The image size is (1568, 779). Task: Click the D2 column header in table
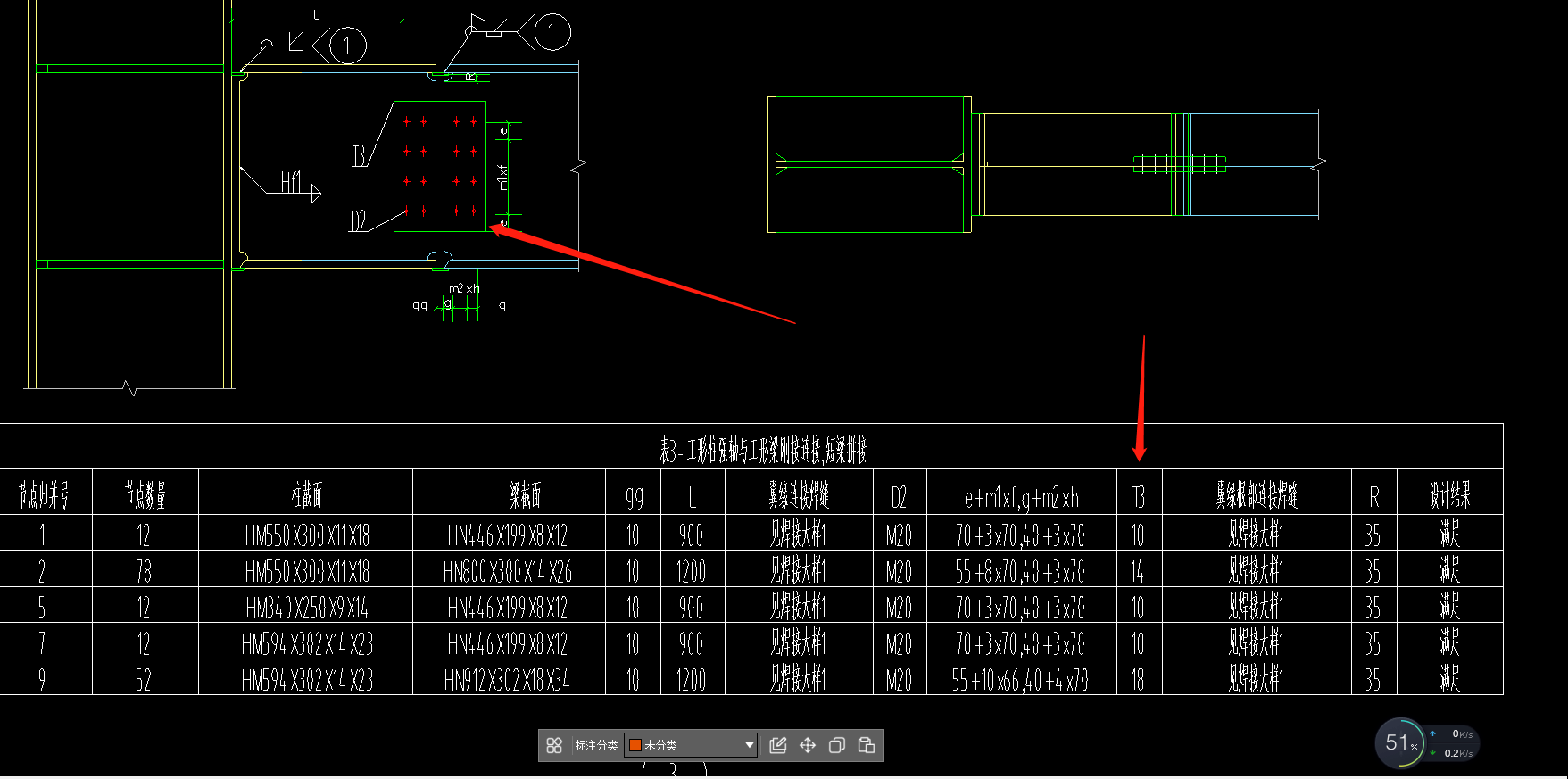point(899,497)
